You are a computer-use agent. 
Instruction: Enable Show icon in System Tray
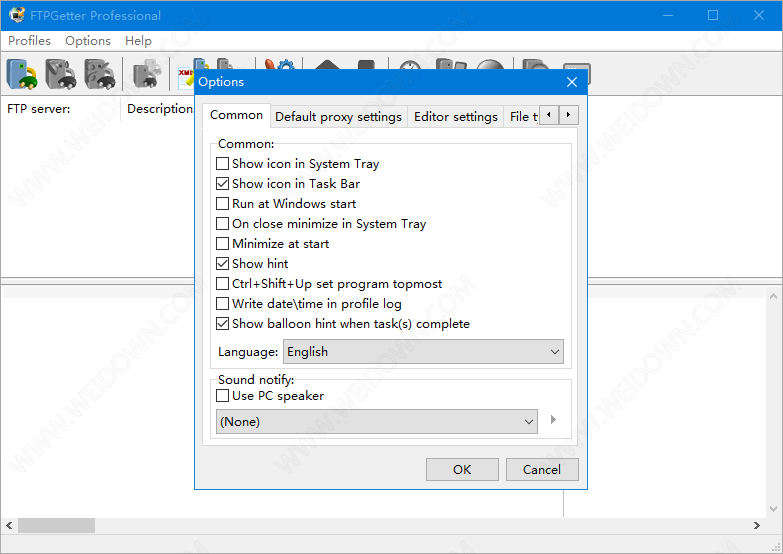pyautogui.click(x=223, y=164)
